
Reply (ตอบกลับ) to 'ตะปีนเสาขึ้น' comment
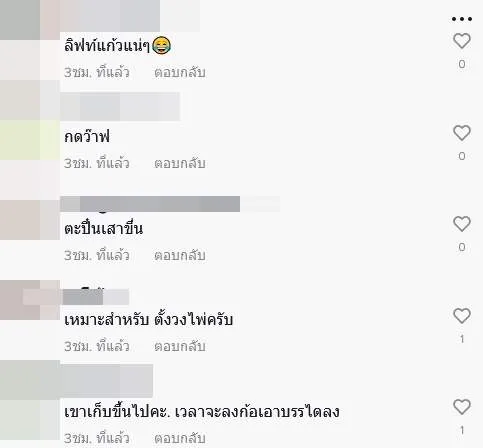click(180, 255)
